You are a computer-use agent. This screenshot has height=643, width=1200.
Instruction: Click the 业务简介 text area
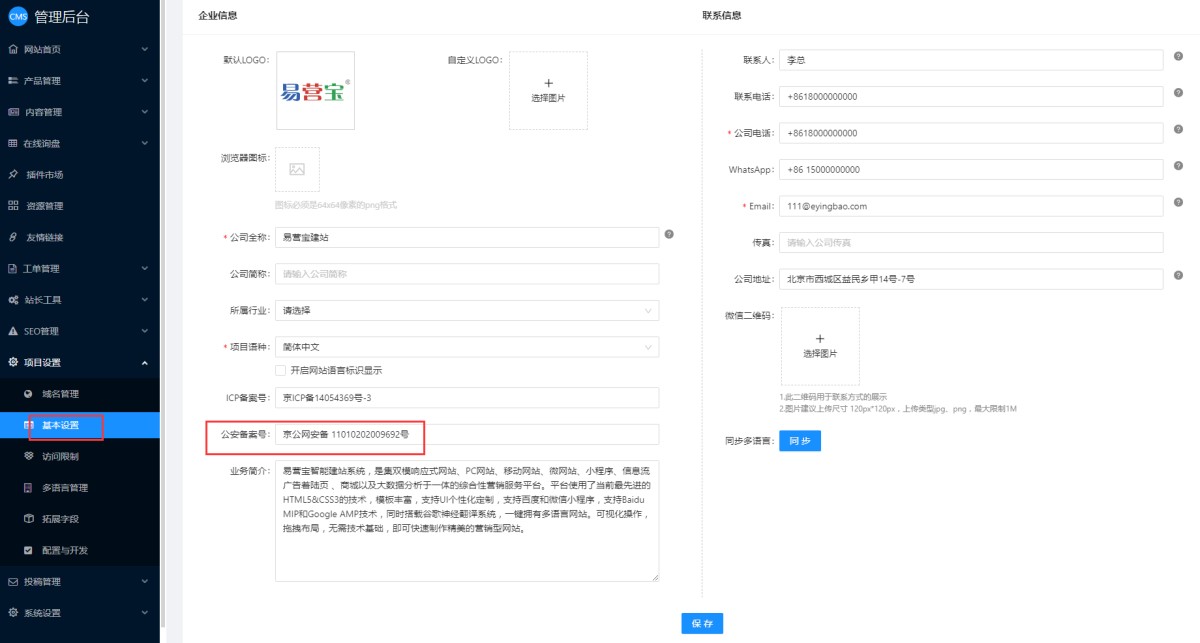point(467,520)
